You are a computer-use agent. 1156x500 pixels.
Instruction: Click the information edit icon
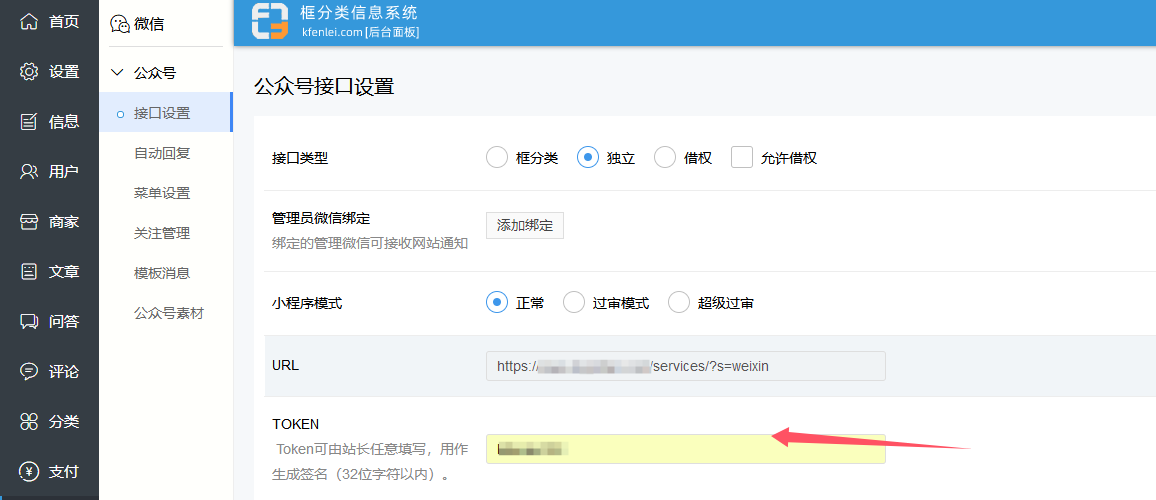(30, 121)
